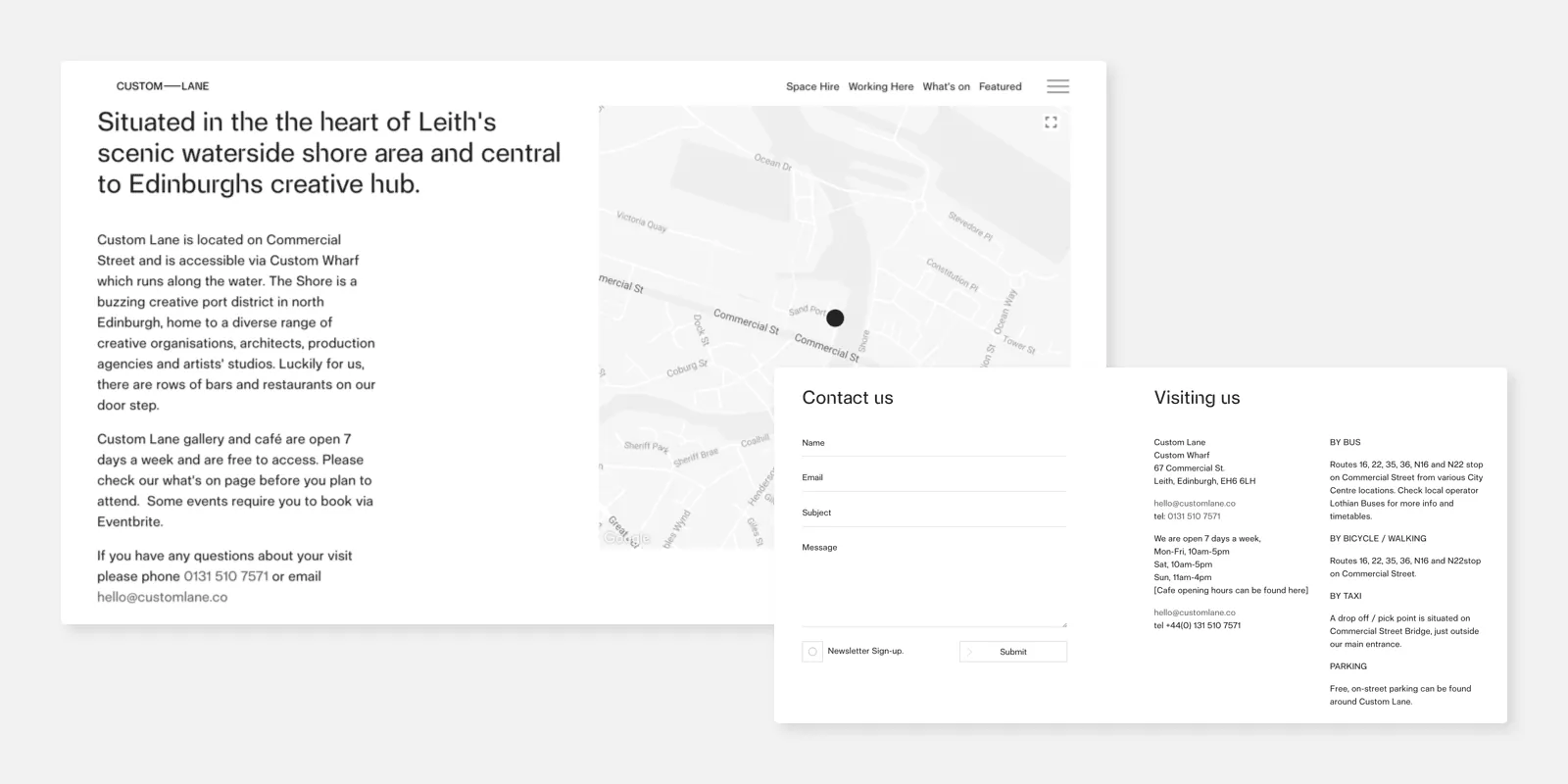Click the Sun, 11am-4pm hours line
Viewport: 1568px width, 784px height.
[x=1182, y=577]
